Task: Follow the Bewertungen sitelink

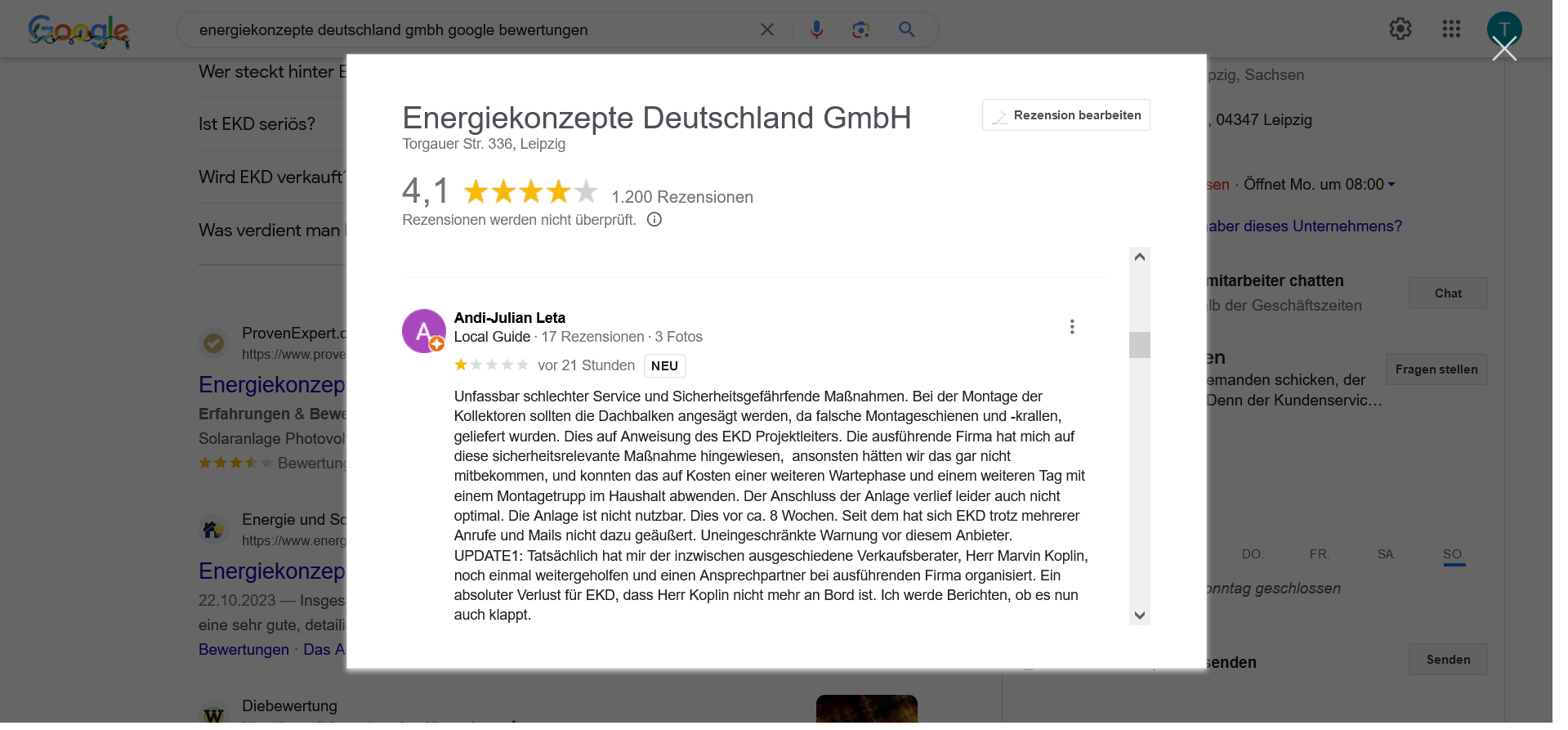Action: point(243,649)
